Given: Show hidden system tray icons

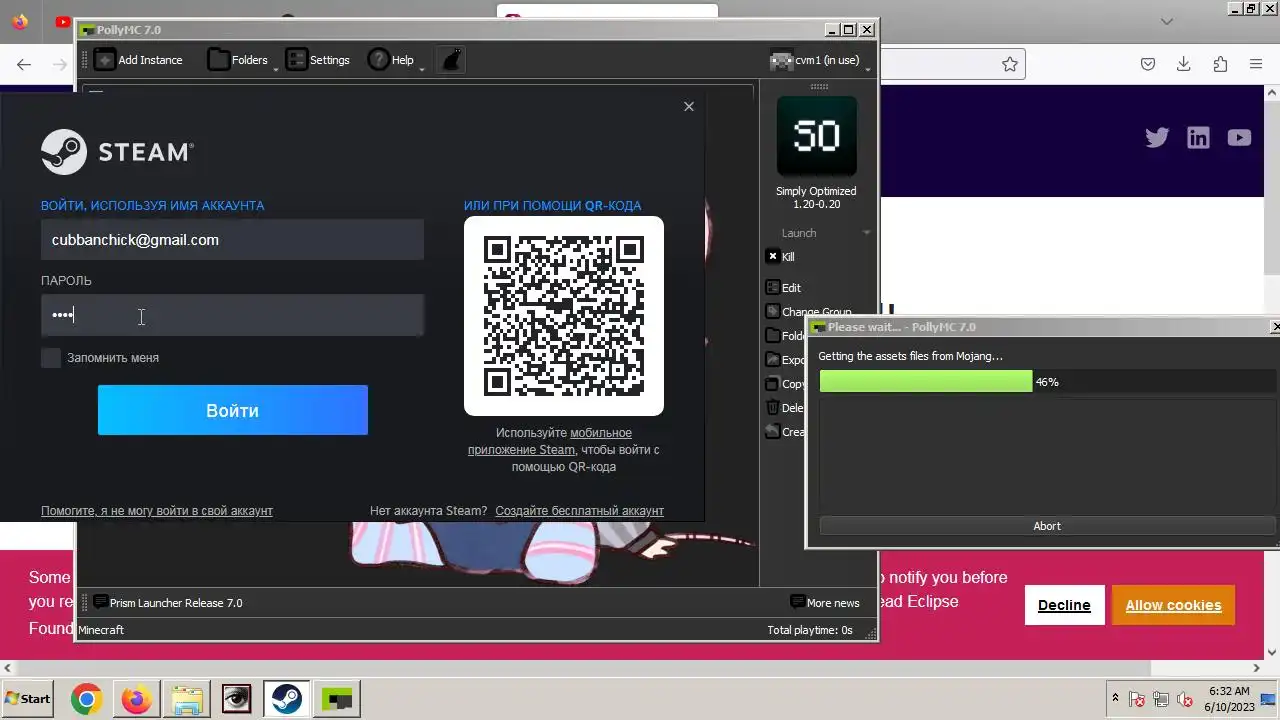Looking at the screenshot, I should click(1116, 699).
